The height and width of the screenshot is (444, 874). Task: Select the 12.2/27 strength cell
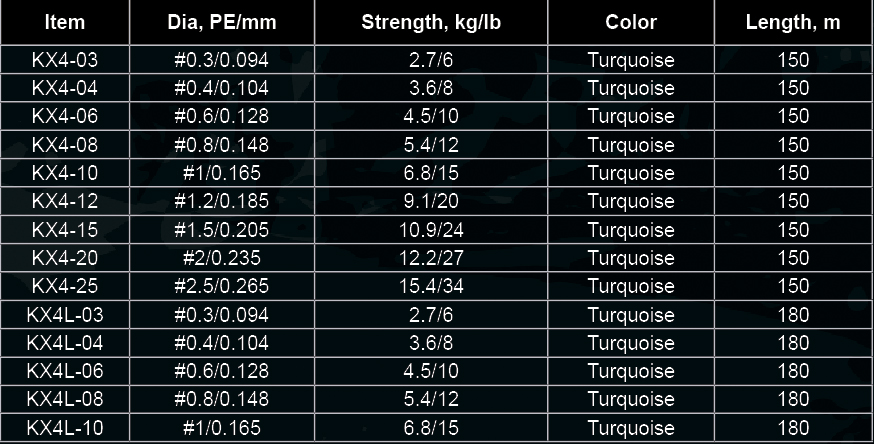pyautogui.click(x=431, y=258)
